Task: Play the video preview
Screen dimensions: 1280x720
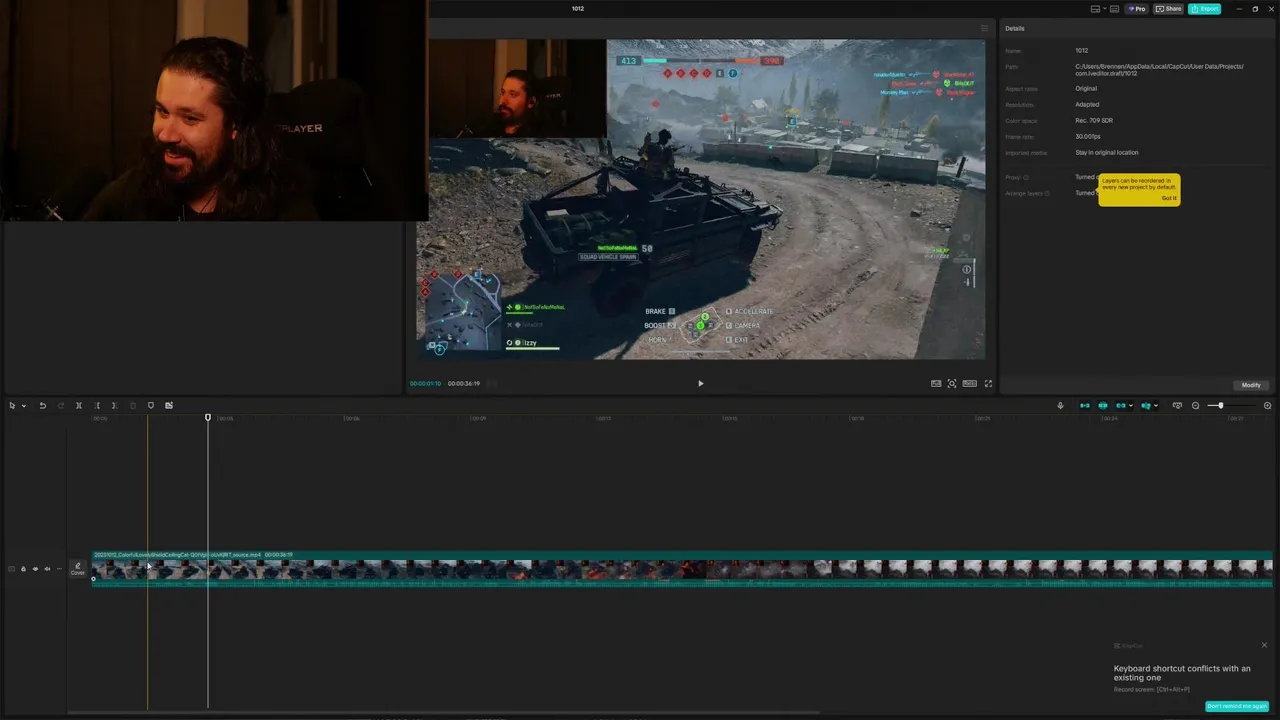Action: pyautogui.click(x=700, y=383)
